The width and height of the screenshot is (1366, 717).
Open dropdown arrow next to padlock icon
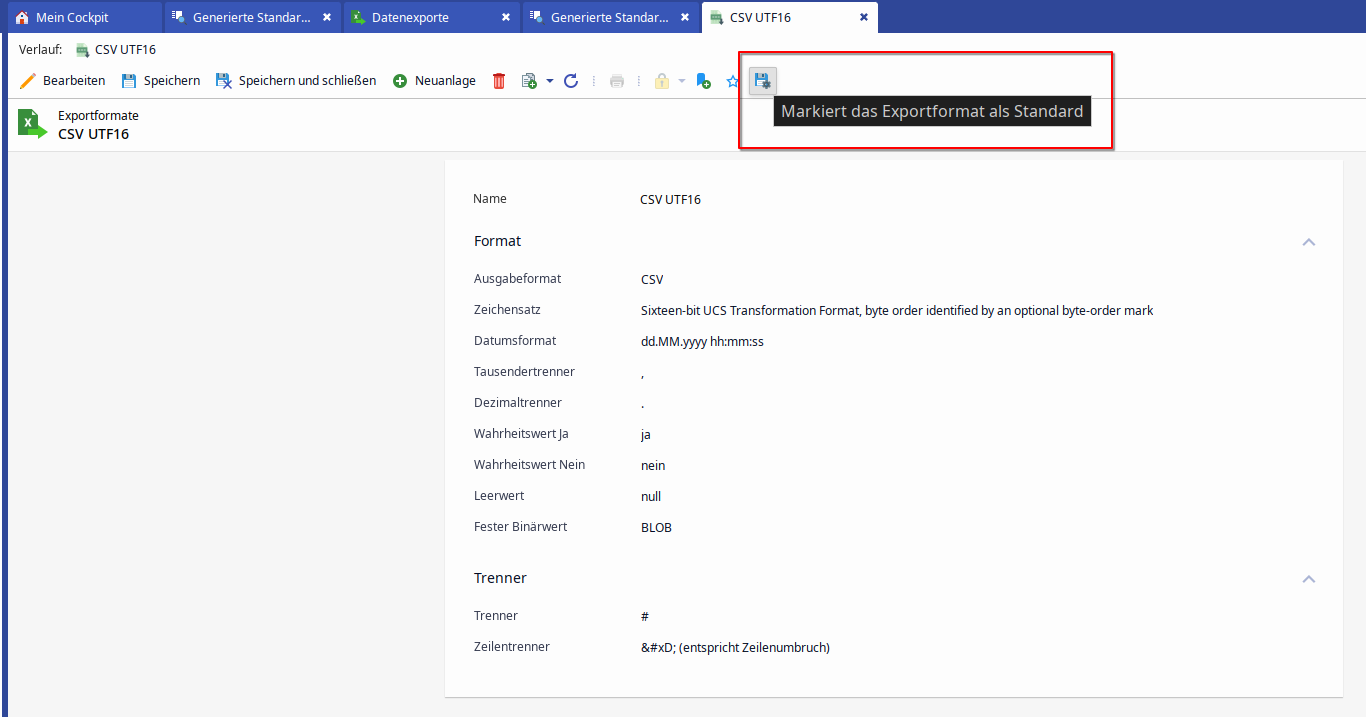(x=682, y=81)
